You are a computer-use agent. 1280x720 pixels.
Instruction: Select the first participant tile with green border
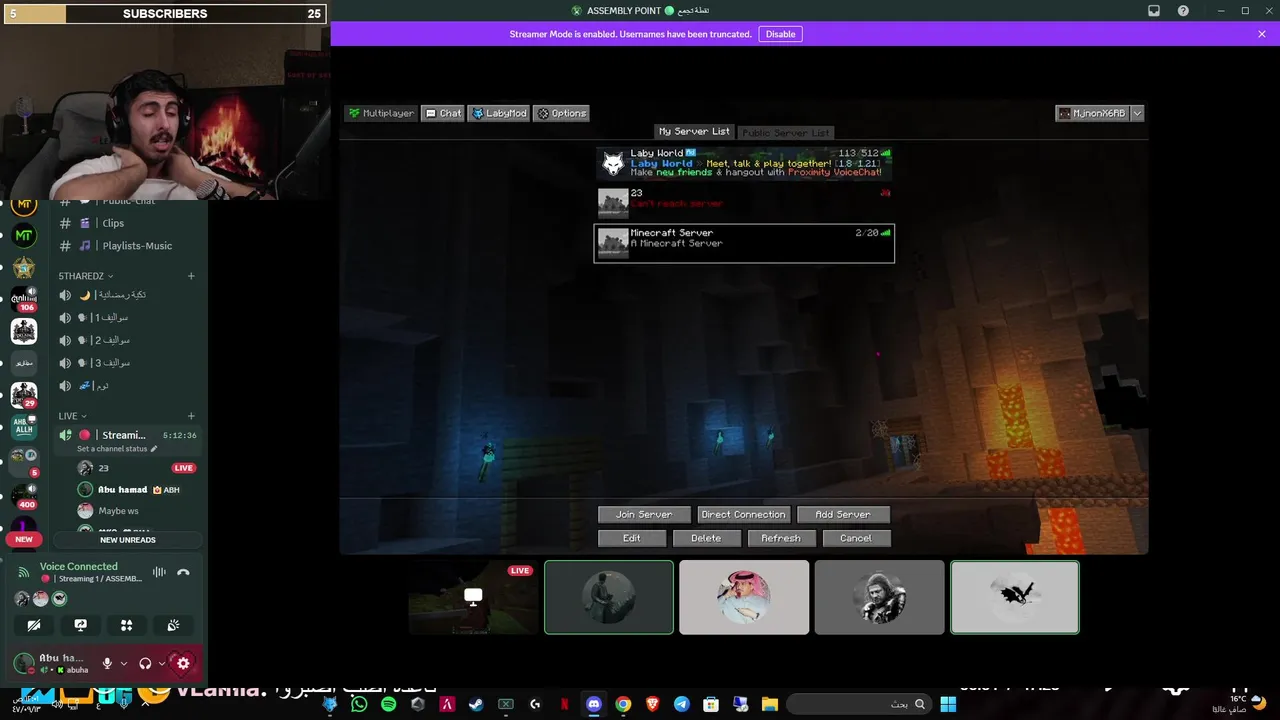(x=609, y=597)
